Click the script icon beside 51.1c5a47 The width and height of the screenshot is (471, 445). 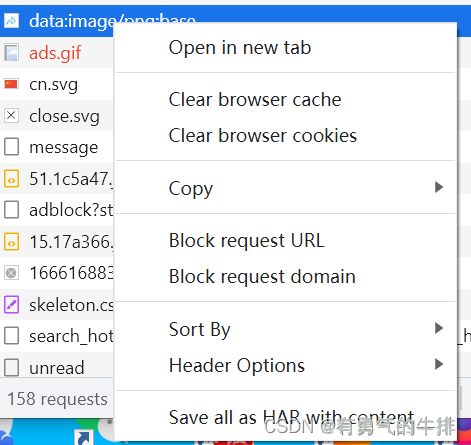point(11,179)
